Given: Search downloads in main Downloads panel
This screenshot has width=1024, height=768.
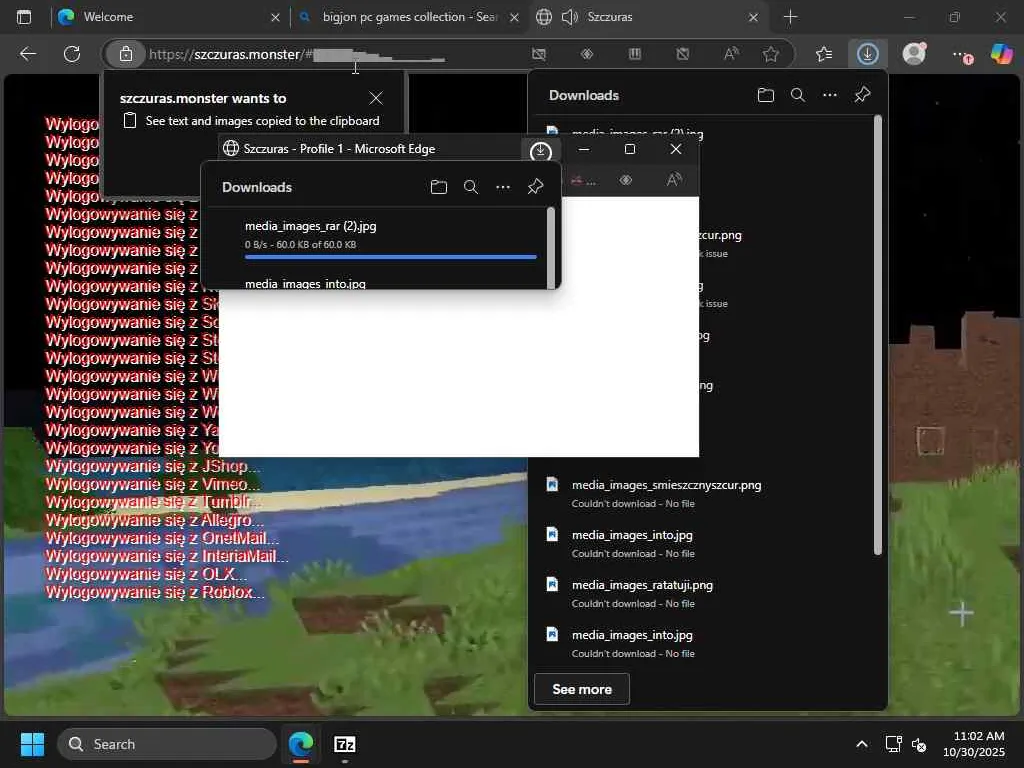Looking at the screenshot, I should pos(797,95).
